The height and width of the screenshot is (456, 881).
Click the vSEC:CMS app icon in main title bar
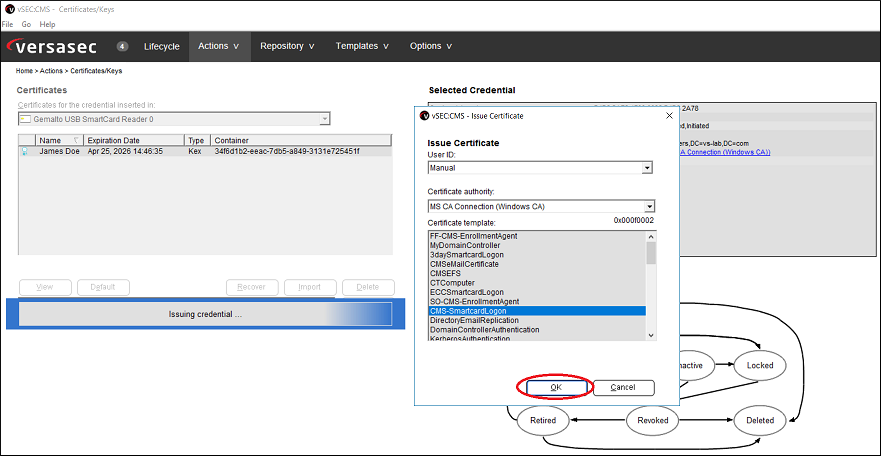[x=9, y=10]
